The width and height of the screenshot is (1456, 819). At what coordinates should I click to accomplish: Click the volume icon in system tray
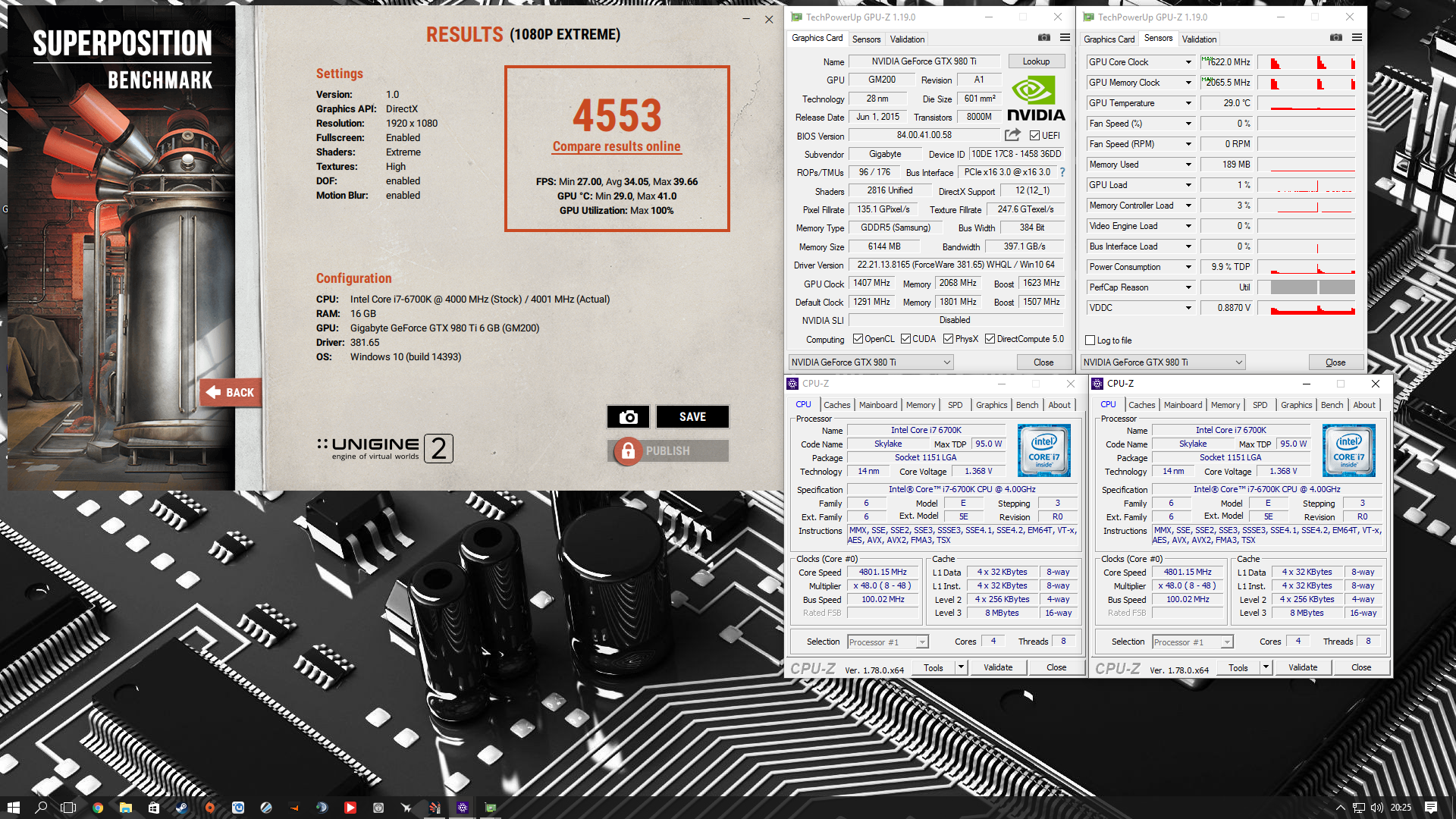pos(1377,808)
